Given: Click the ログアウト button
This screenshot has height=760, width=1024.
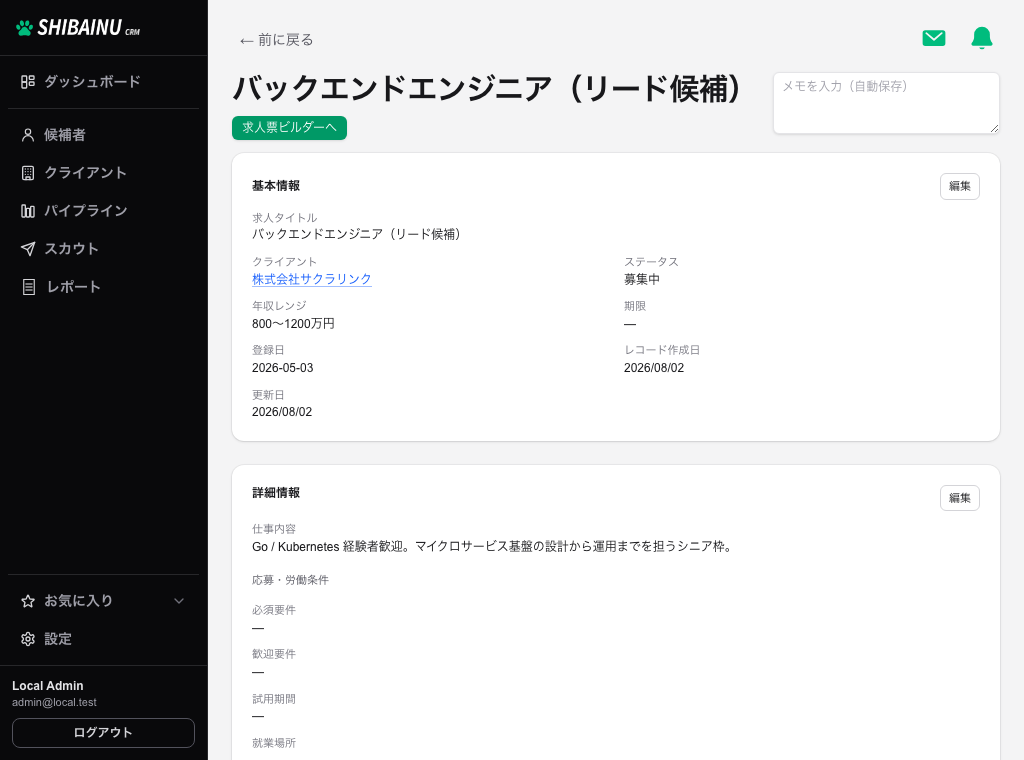Looking at the screenshot, I should pos(103,733).
